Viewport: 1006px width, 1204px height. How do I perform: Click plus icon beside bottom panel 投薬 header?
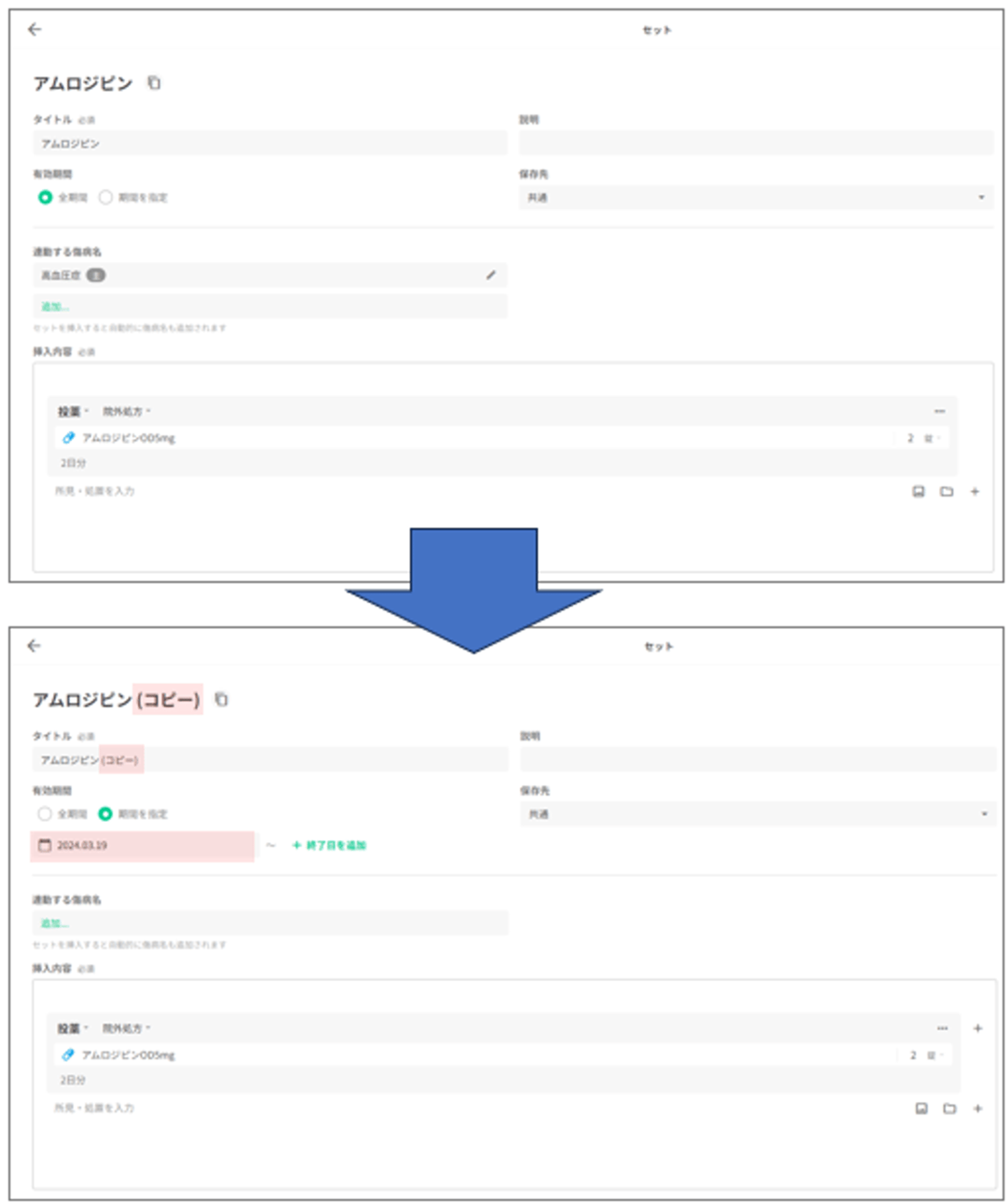click(x=978, y=1028)
